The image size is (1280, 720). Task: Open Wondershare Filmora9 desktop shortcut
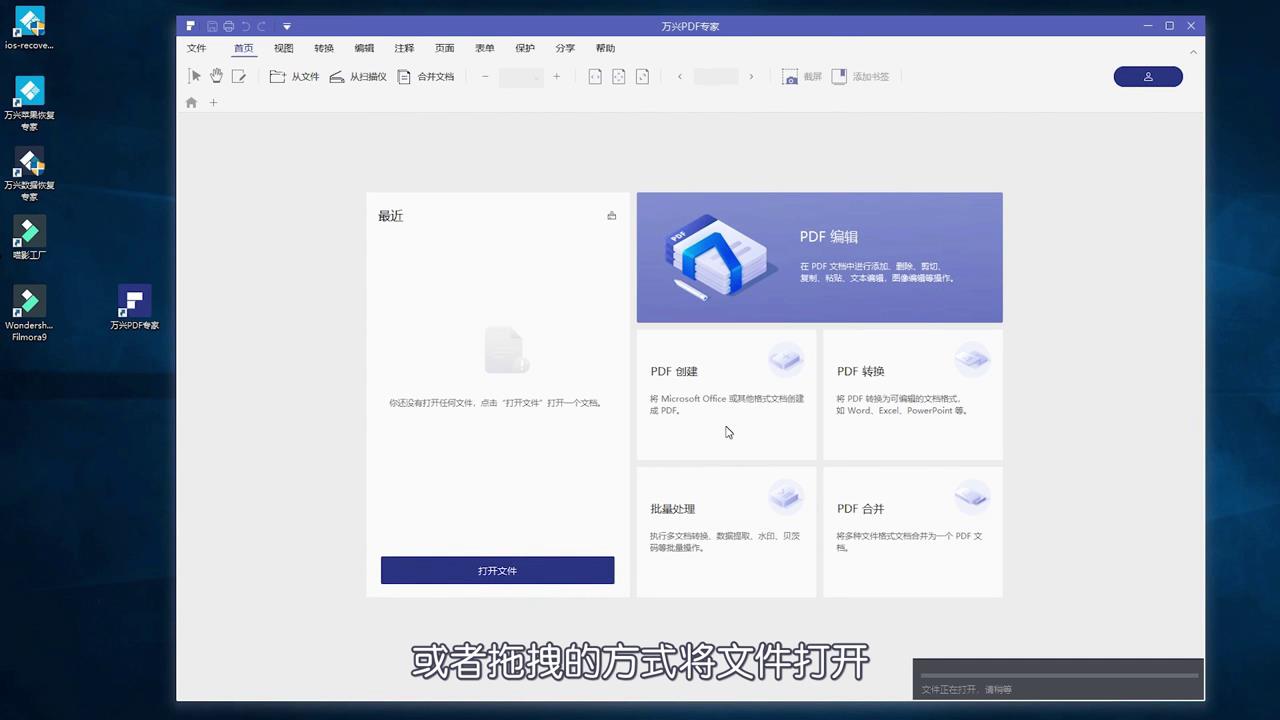pos(29,314)
